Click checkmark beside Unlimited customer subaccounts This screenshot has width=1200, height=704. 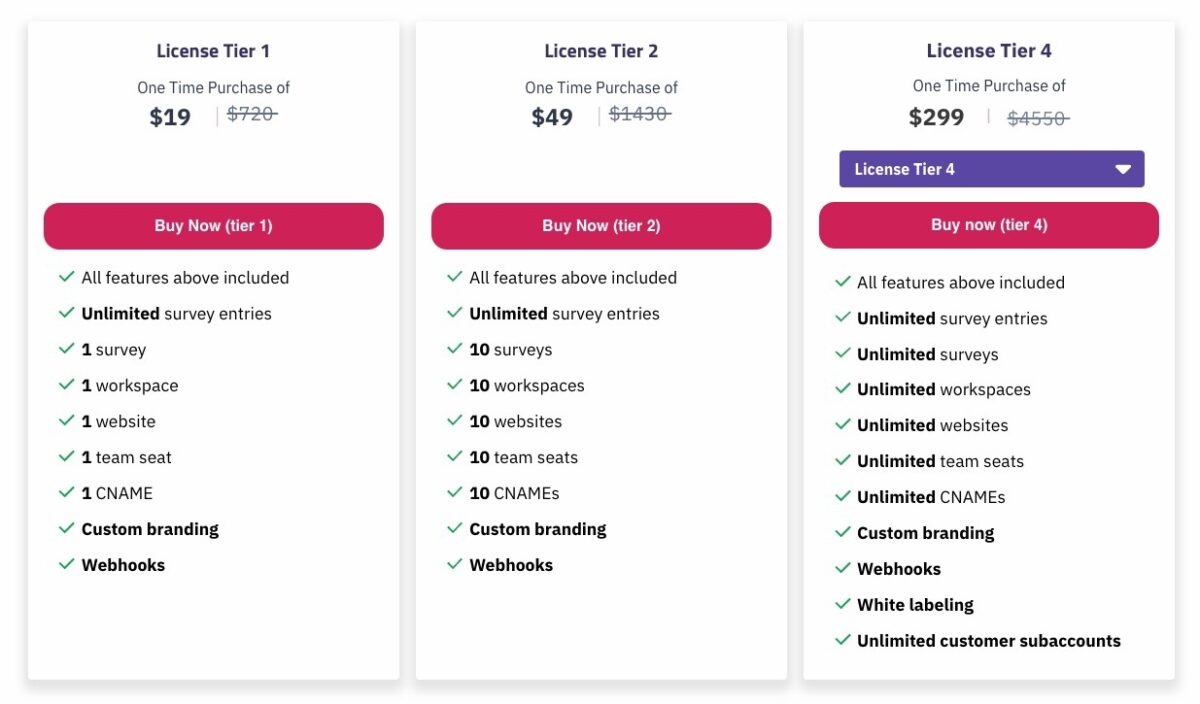click(x=843, y=640)
